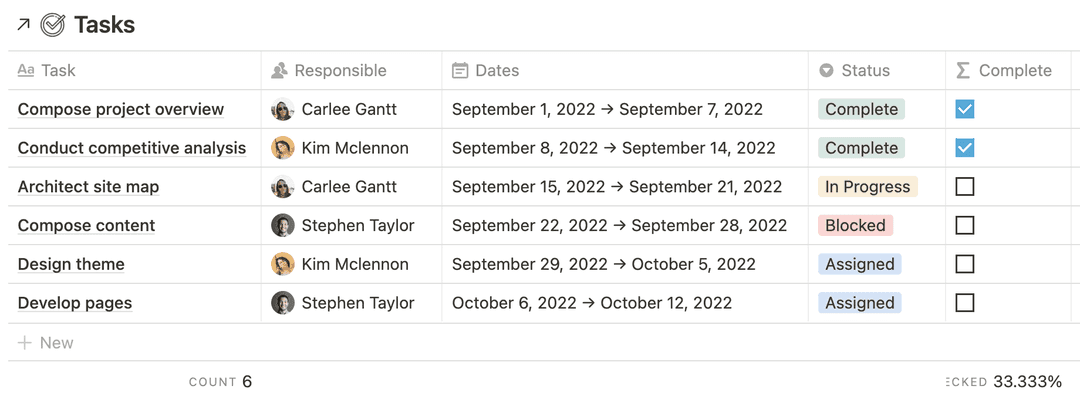
Task: Click the sigma formula icon by Complete
Action: tap(964, 71)
